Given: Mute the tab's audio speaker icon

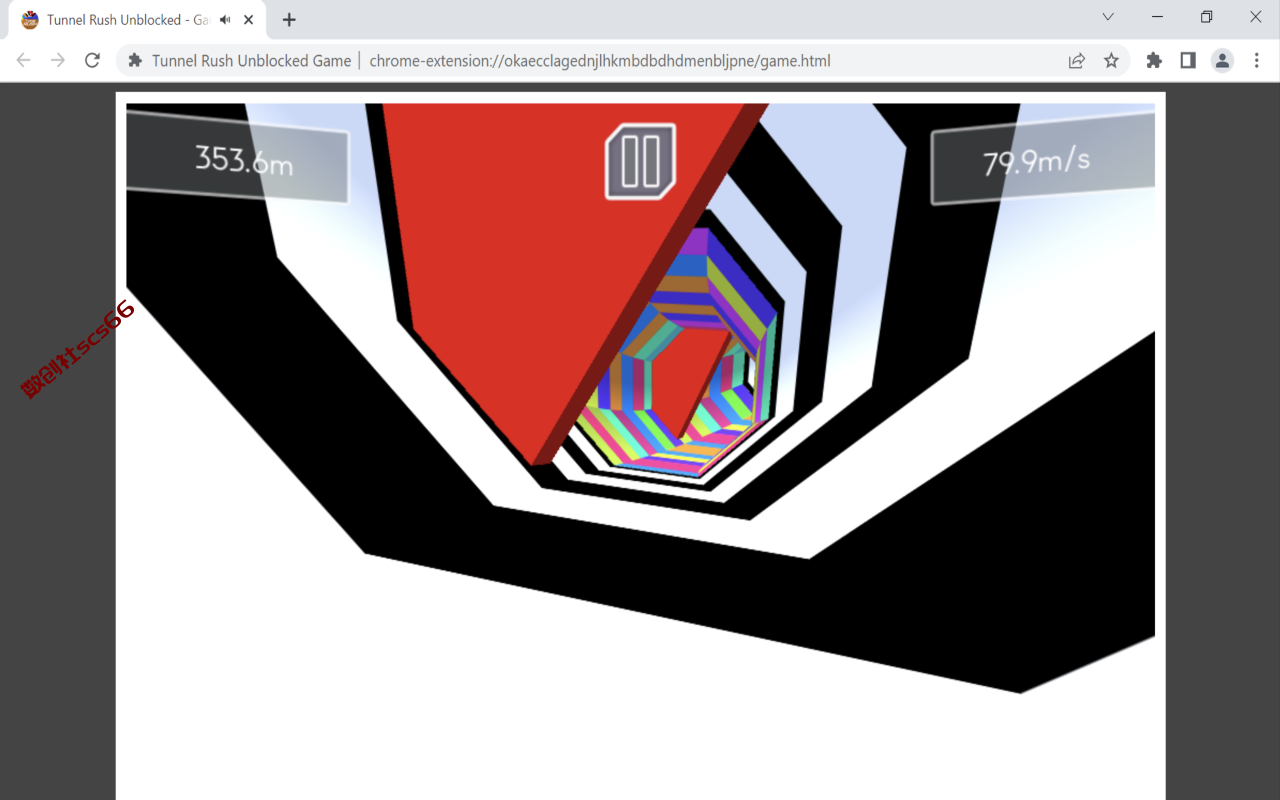Looking at the screenshot, I should click(225, 19).
